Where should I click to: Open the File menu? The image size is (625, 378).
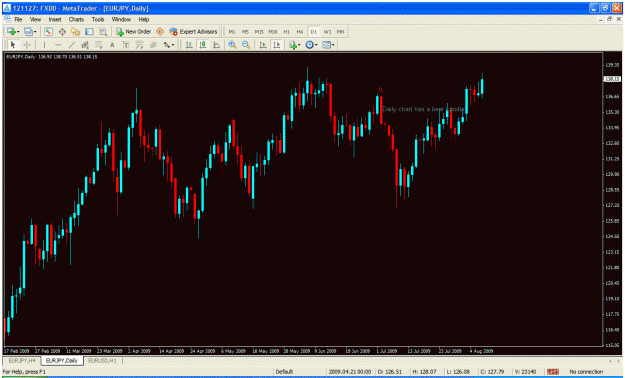click(18, 19)
